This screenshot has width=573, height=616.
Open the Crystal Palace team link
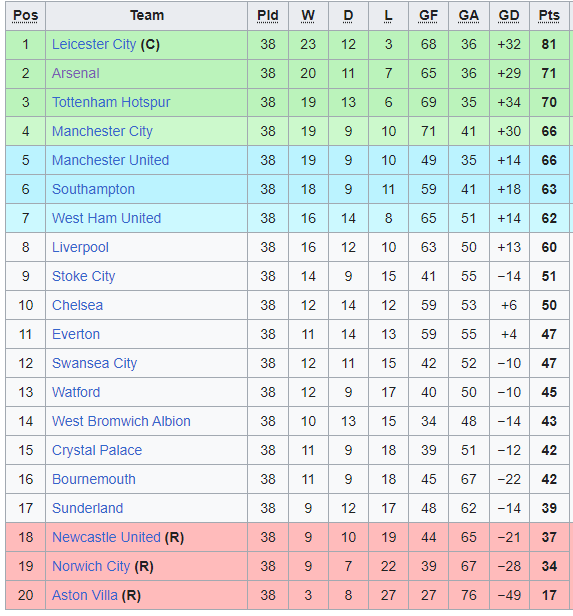point(97,450)
